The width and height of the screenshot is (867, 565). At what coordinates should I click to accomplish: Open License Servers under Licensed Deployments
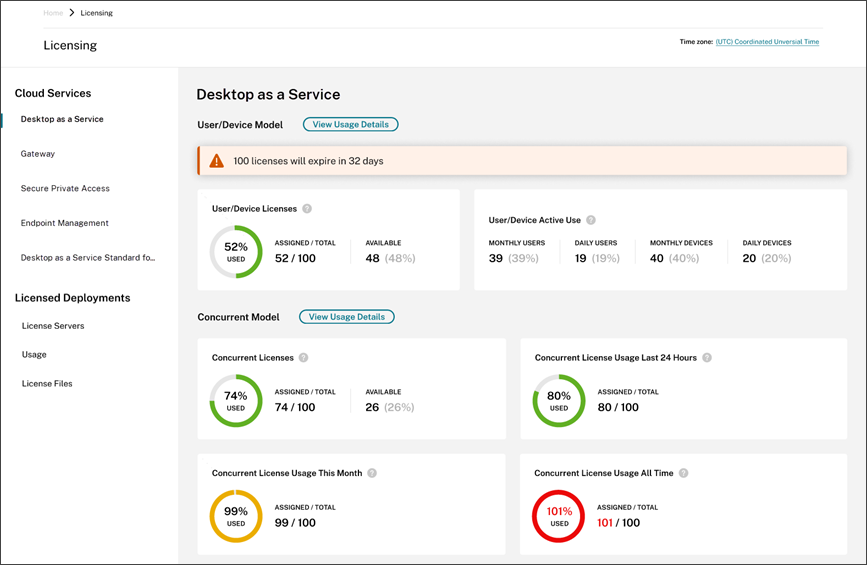click(x=53, y=326)
